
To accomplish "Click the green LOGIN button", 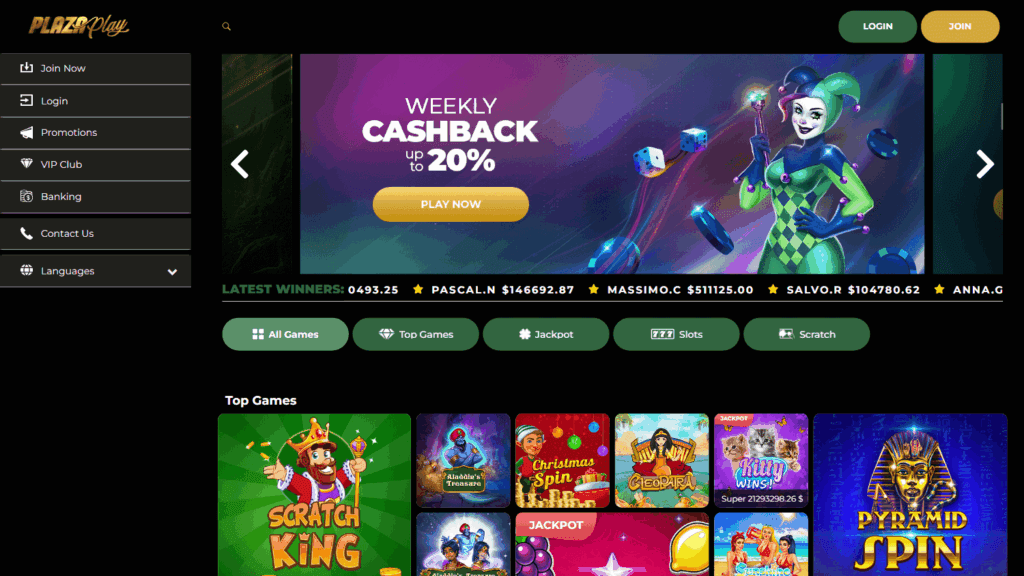I will pos(878,27).
